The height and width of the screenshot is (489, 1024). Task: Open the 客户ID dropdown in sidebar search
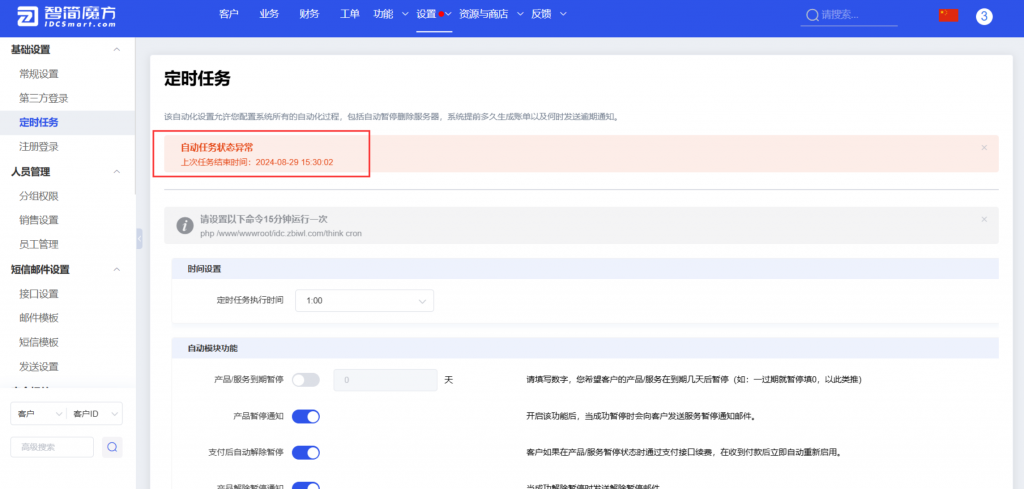pyautogui.click(x=95, y=413)
